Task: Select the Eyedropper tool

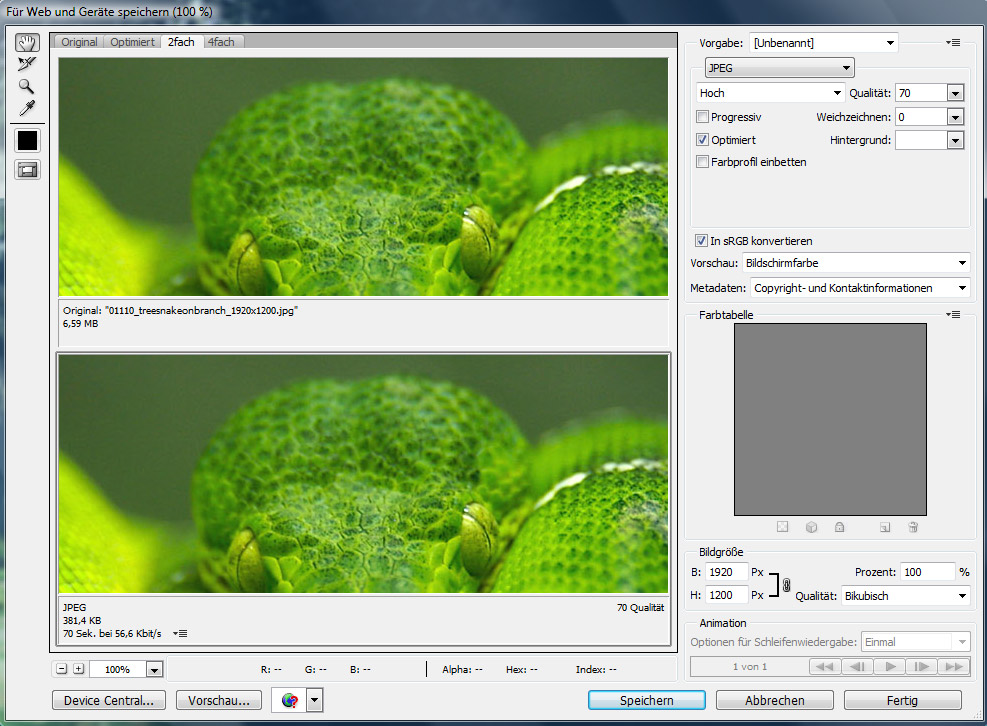Action: (x=27, y=108)
